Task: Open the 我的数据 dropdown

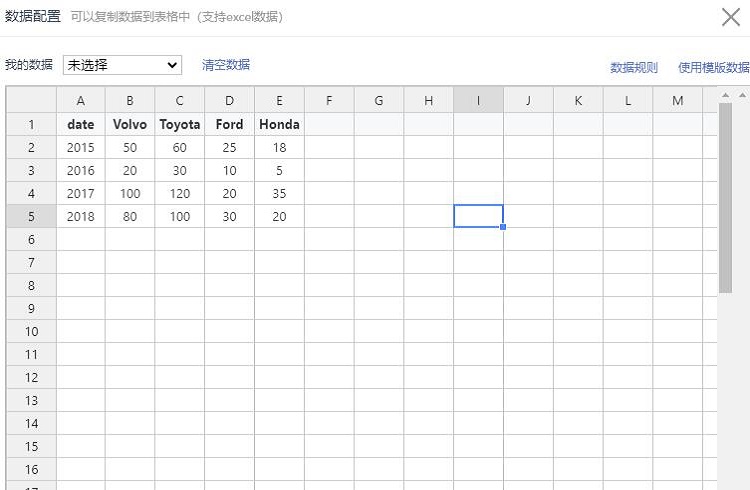Action: point(122,65)
